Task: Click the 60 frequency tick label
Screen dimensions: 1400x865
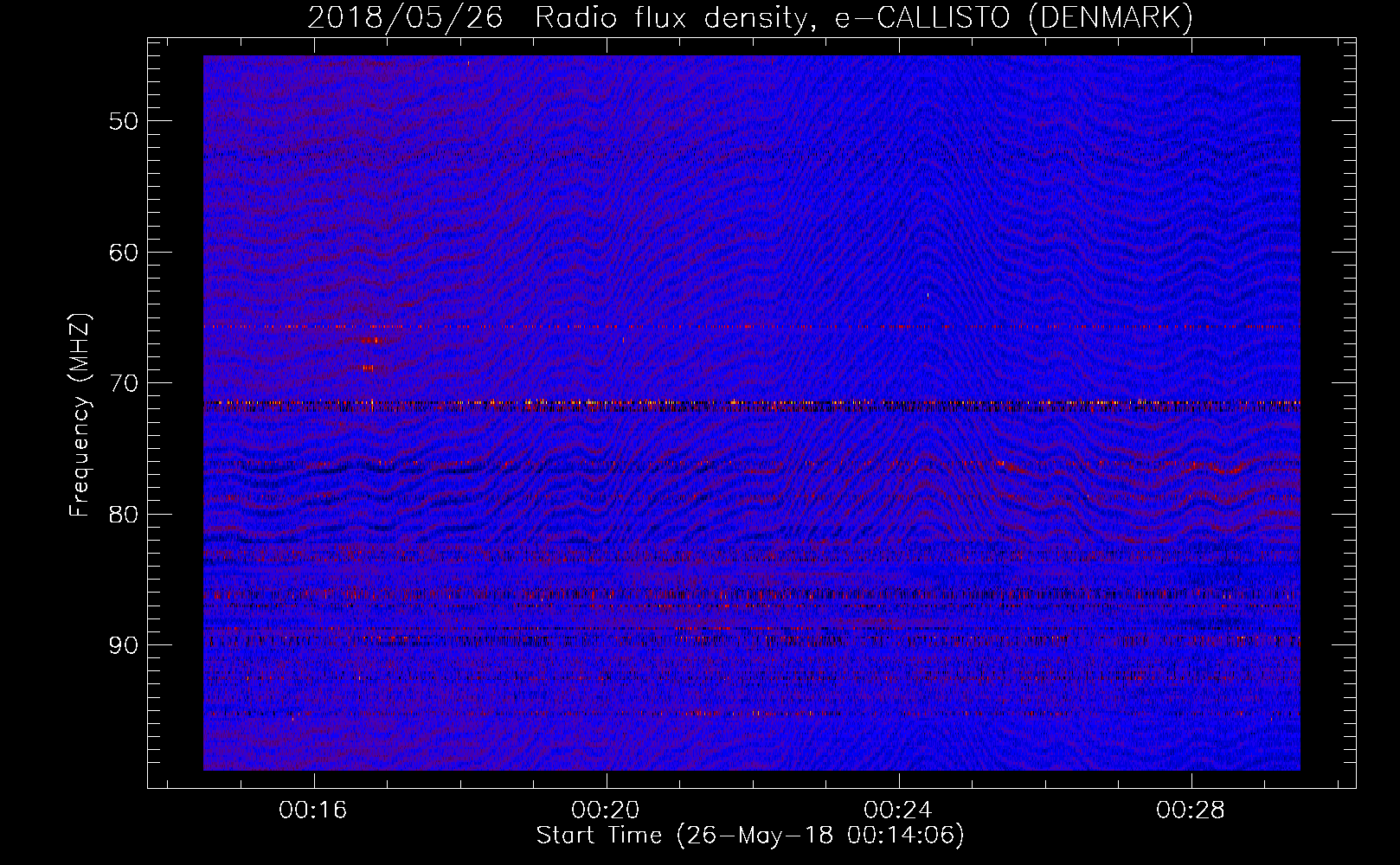Action: point(124,253)
